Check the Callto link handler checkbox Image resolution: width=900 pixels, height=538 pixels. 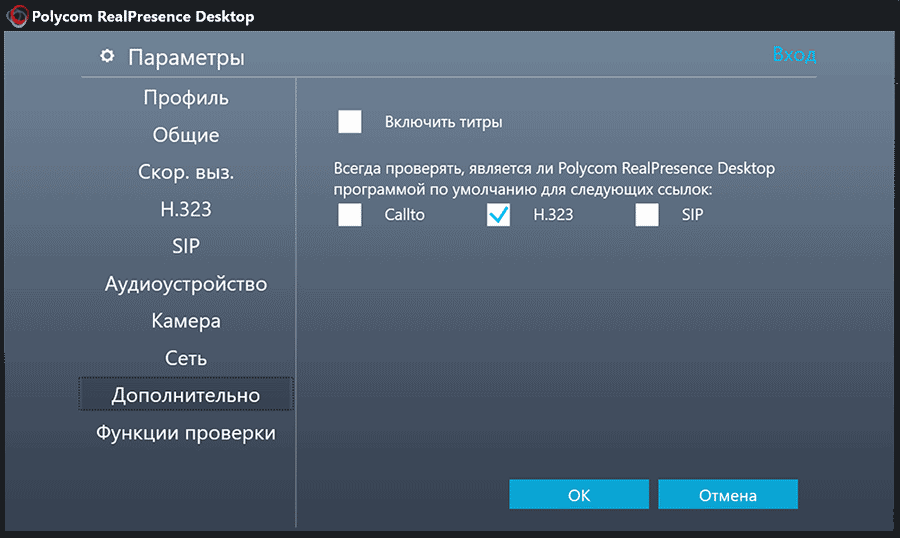(x=350, y=215)
